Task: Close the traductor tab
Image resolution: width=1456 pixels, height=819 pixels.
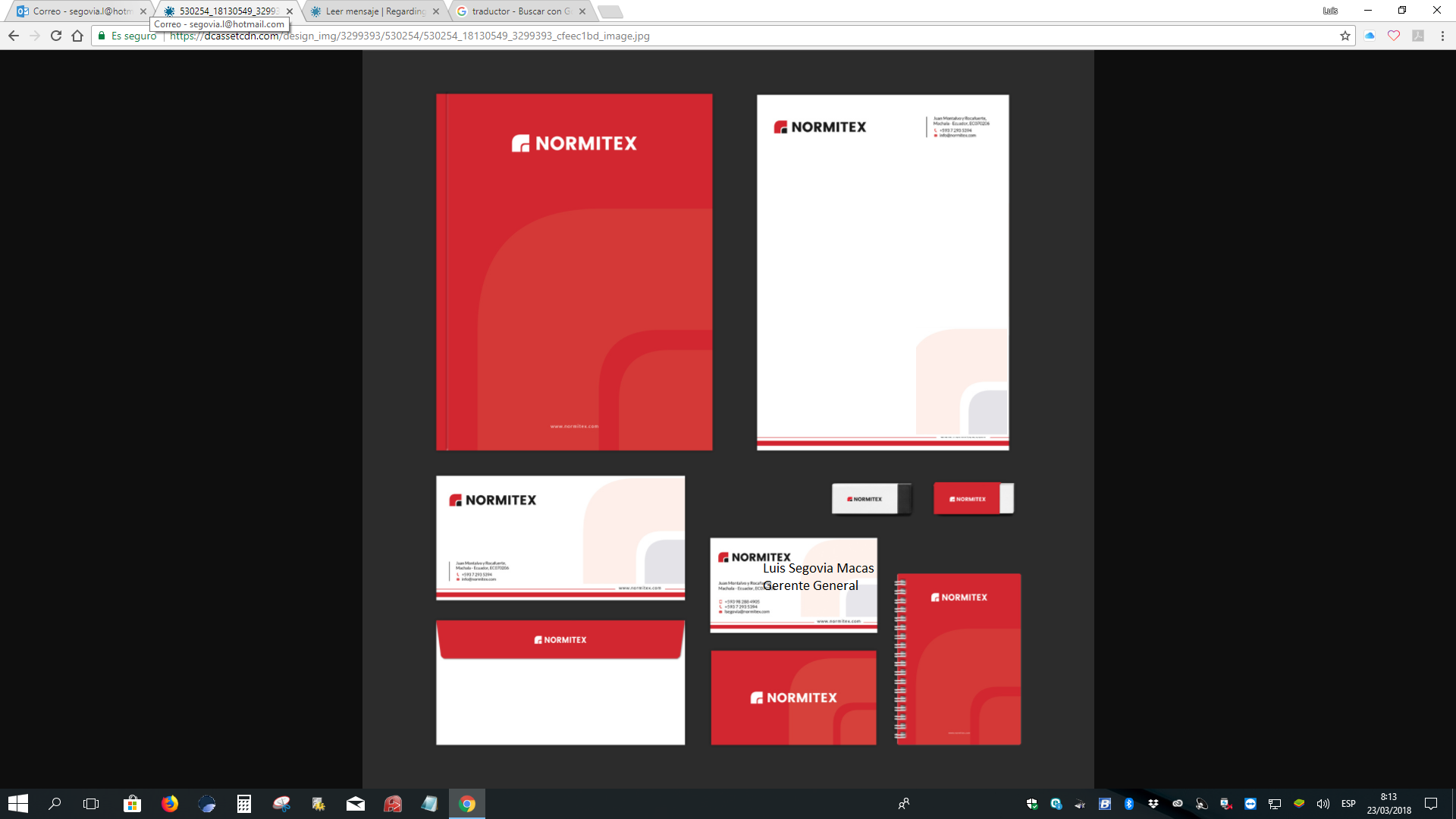Action: [x=582, y=11]
